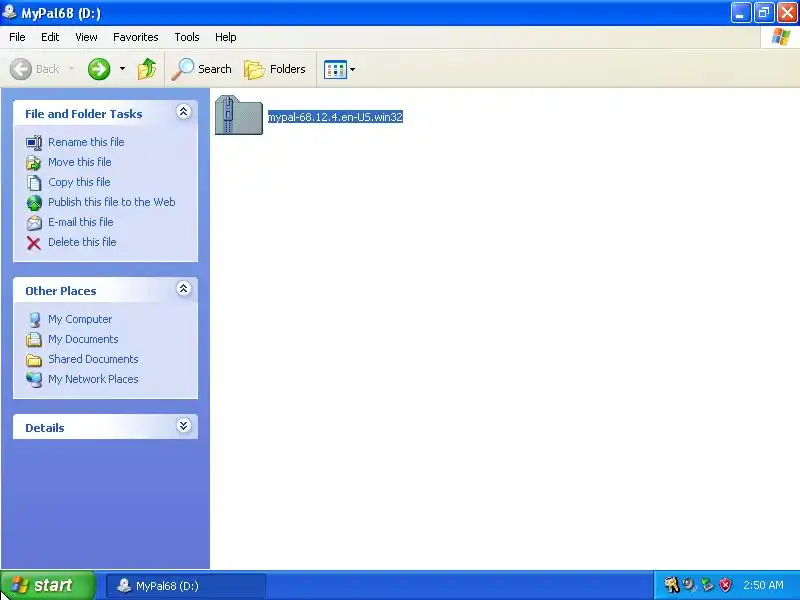Click the Safely Remove Hardware tray icon
Viewport: 800px width, 600px height.
(707, 585)
